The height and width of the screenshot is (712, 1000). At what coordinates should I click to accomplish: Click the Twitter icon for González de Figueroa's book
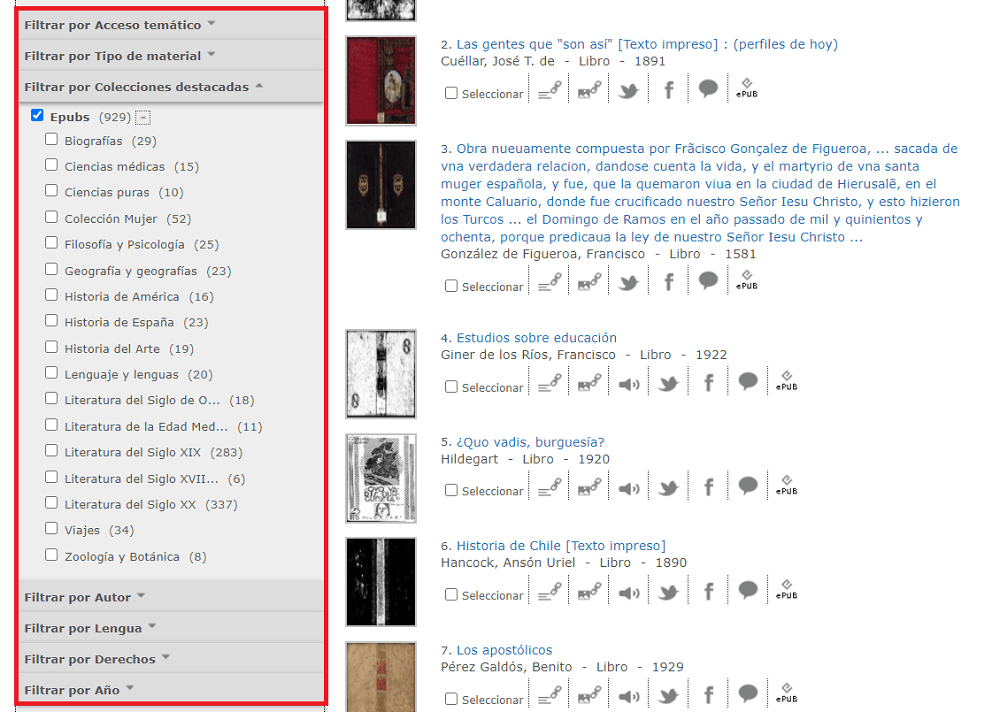pyautogui.click(x=628, y=283)
